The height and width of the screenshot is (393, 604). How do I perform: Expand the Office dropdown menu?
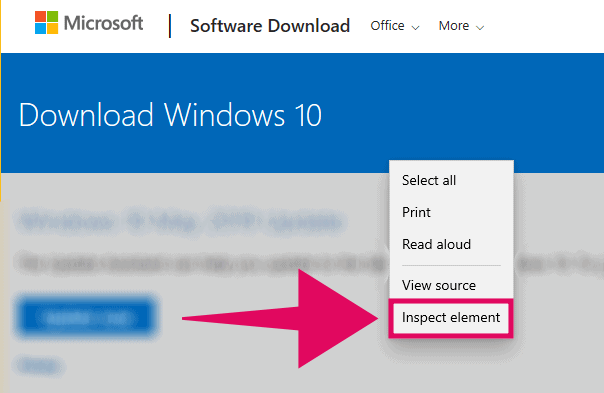click(x=394, y=26)
